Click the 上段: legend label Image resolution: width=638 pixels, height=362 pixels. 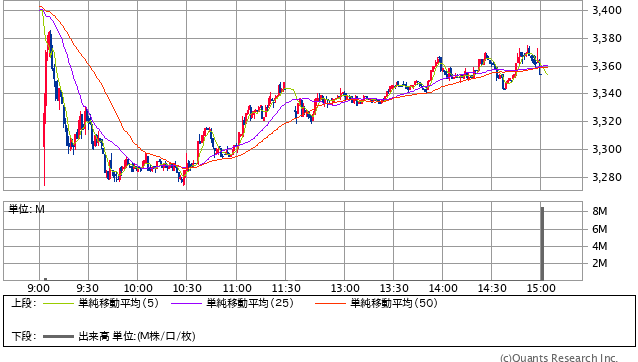[x=24, y=303]
